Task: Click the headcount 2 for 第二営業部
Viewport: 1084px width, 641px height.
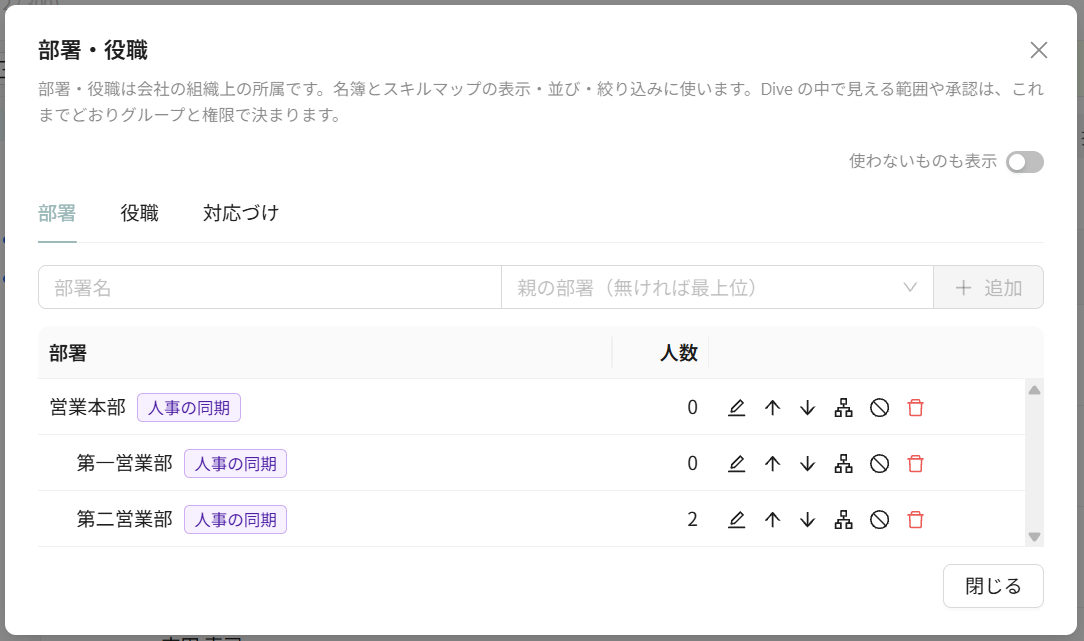Action: [692, 520]
